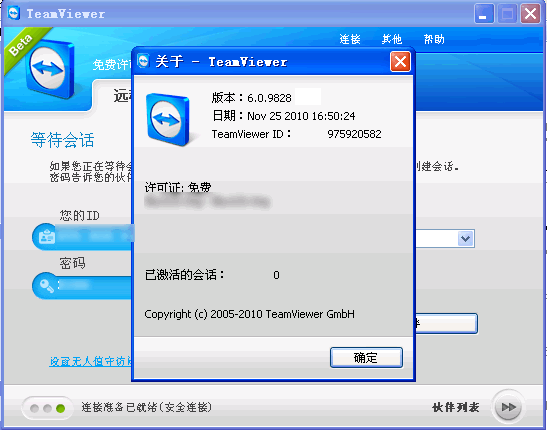Viewport: 547px width, 430px height.
Task: Expand the partner list arrow button
Action: 508,407
